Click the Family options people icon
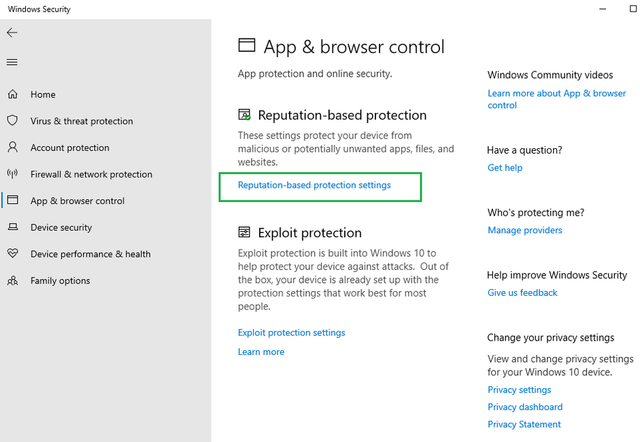This screenshot has height=442, width=640. pos(13,280)
